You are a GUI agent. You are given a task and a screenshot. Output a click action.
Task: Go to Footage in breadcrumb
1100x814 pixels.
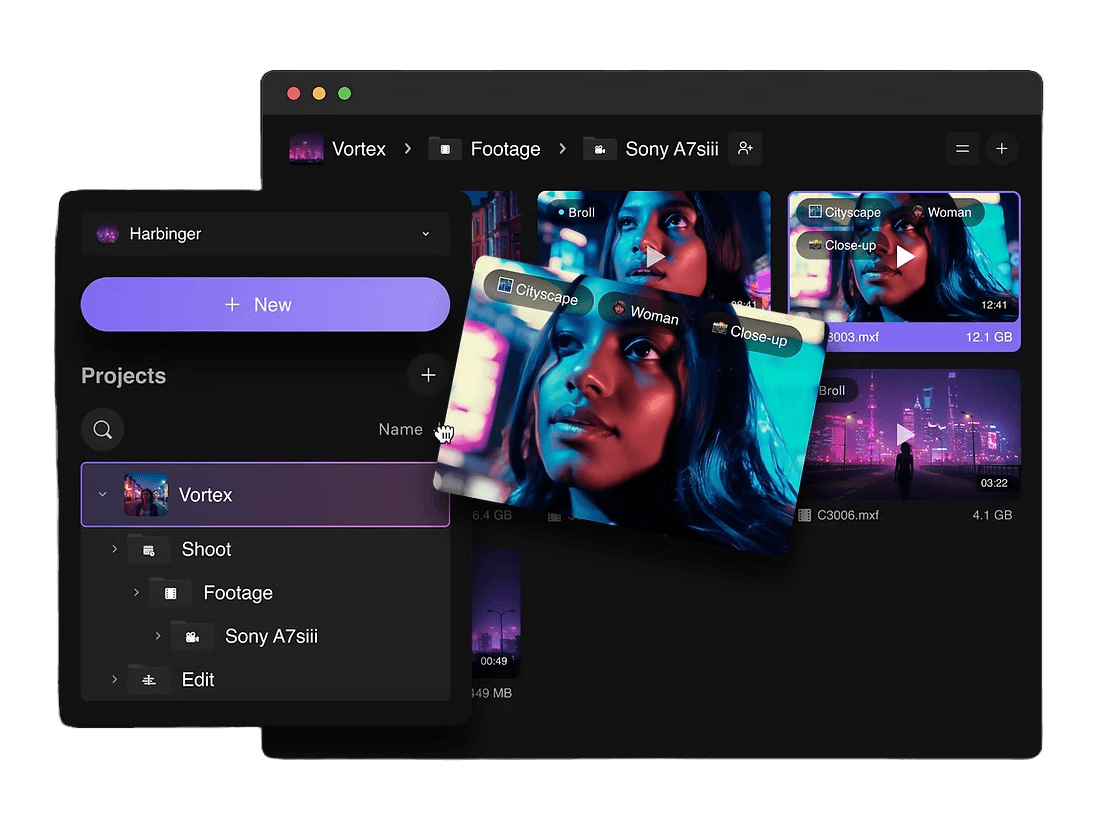[505, 149]
